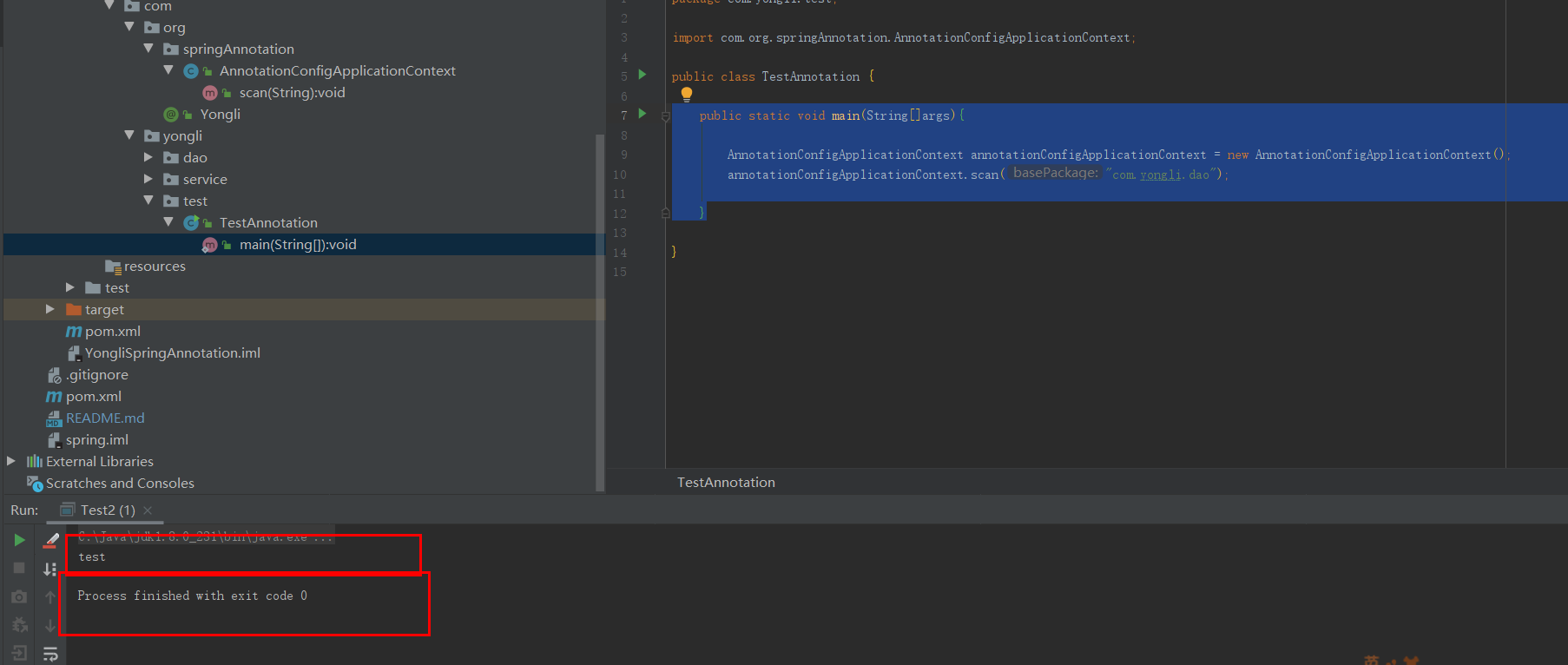
Task: Open the inner module pom.xml file
Action: [112, 332]
